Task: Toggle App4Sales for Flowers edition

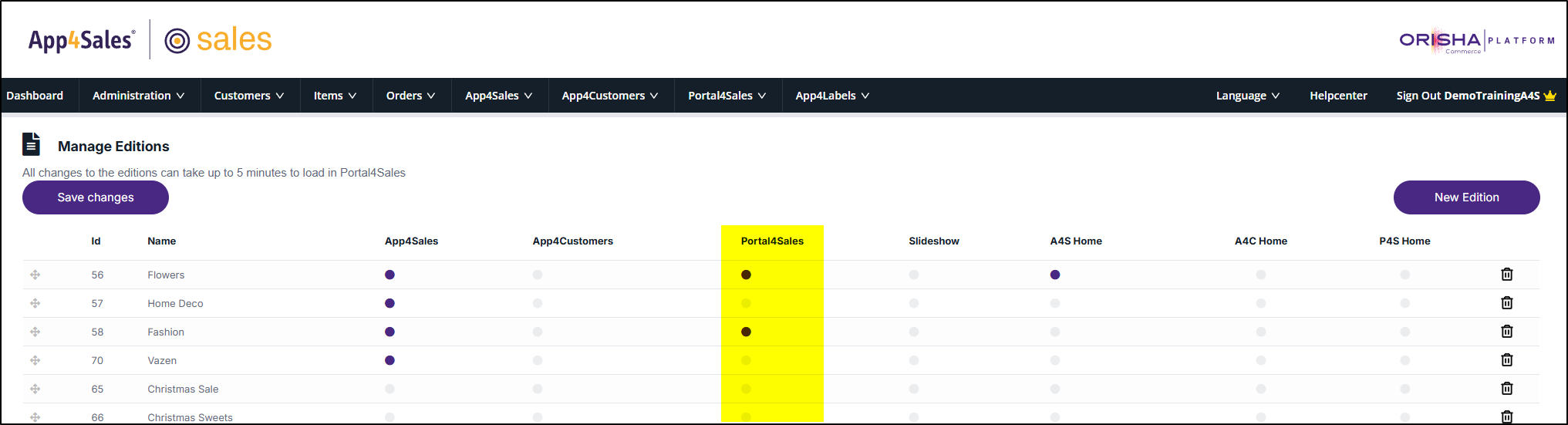Action: click(x=389, y=275)
